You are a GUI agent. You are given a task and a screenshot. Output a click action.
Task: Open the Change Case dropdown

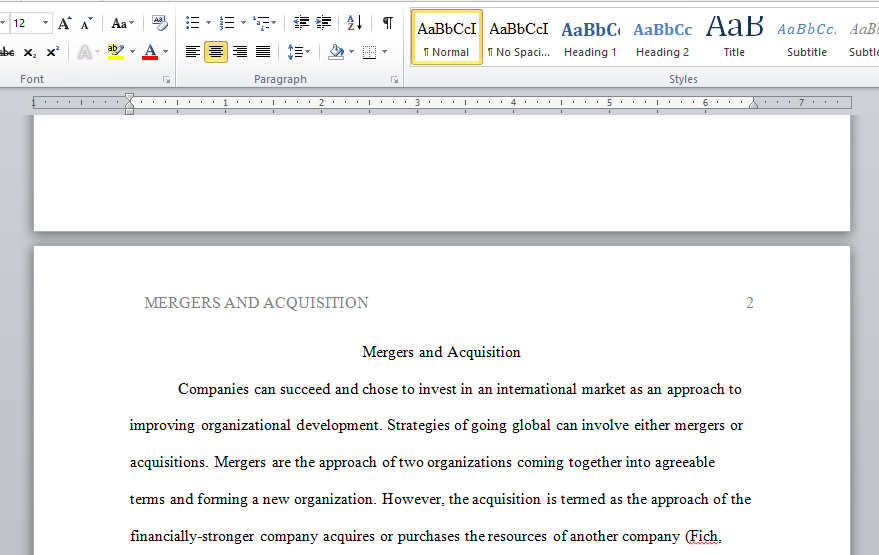point(122,24)
